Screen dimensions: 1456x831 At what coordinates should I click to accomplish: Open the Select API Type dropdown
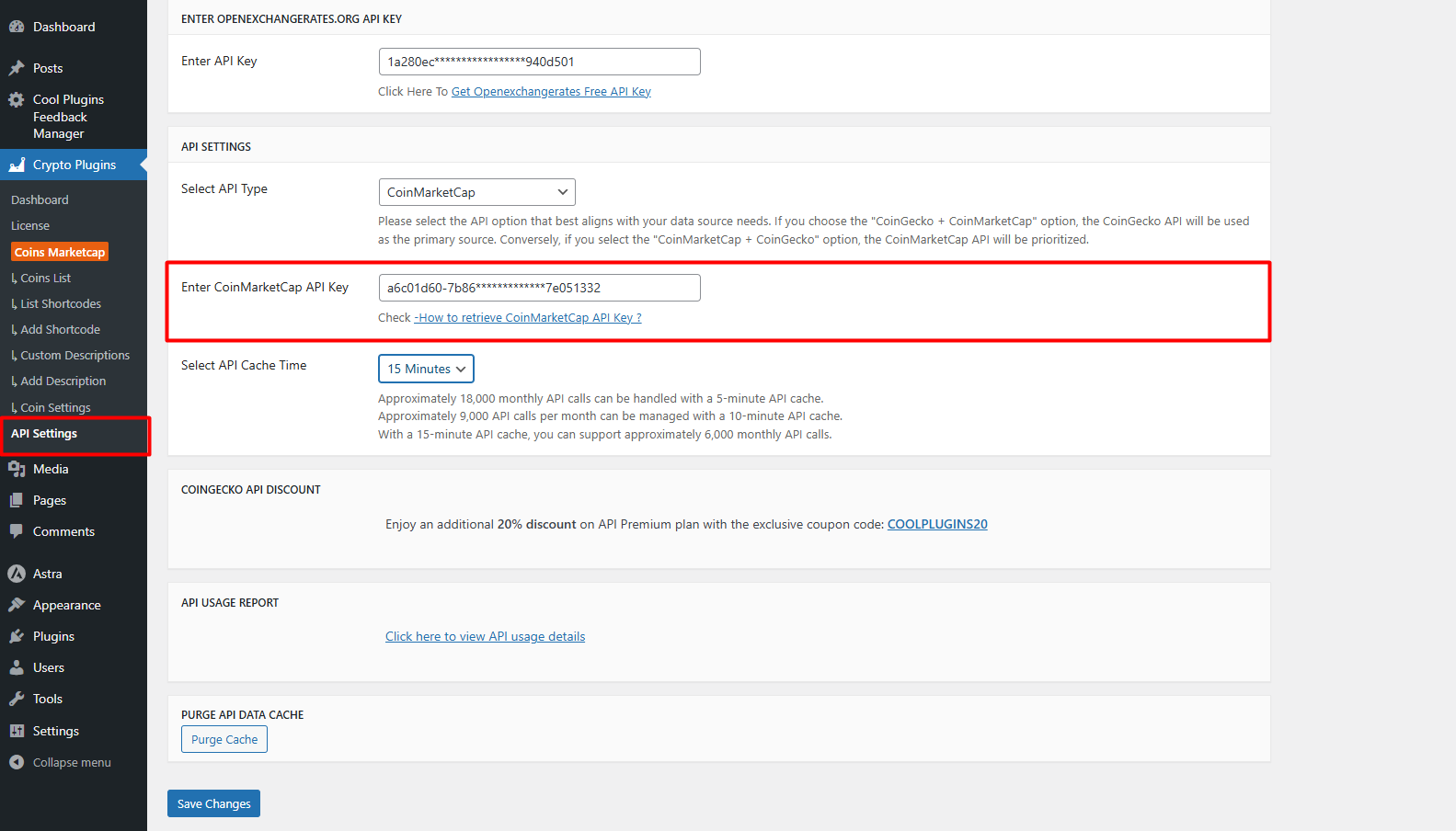click(476, 192)
